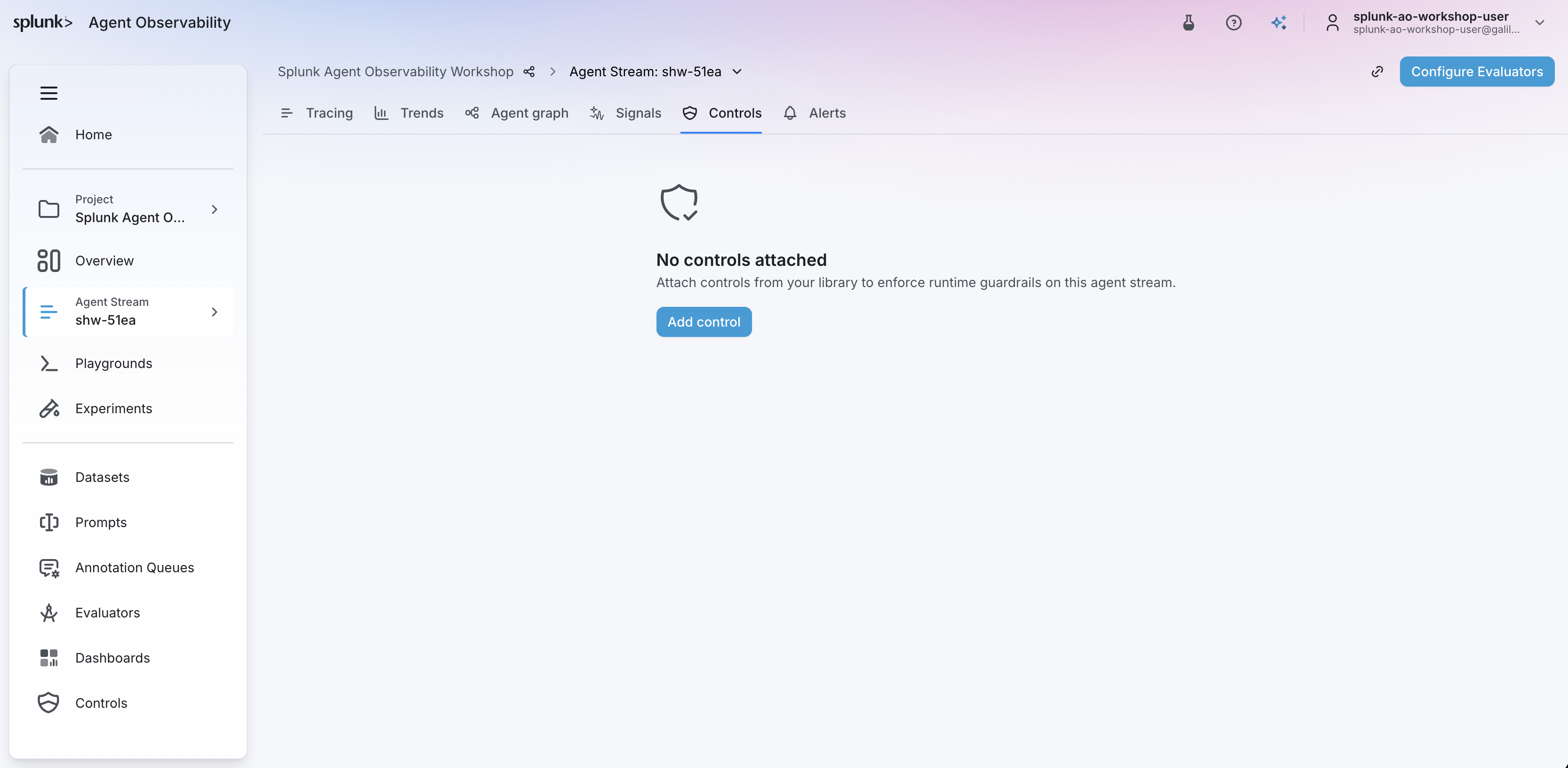Click the Dashboards tiles icon
This screenshot has height=768, width=1568.
(48, 658)
